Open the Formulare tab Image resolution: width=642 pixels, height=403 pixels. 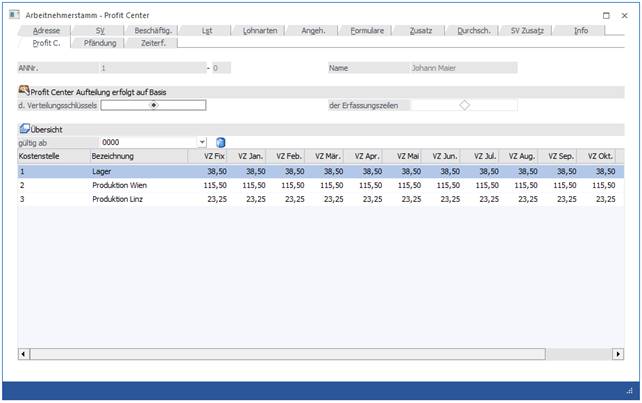coord(367,31)
